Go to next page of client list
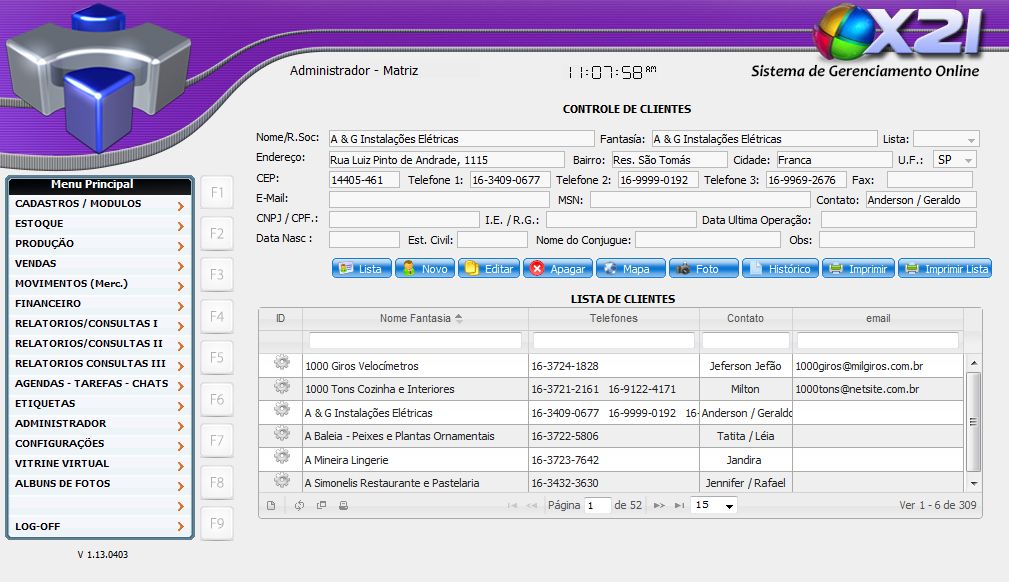 [659, 506]
